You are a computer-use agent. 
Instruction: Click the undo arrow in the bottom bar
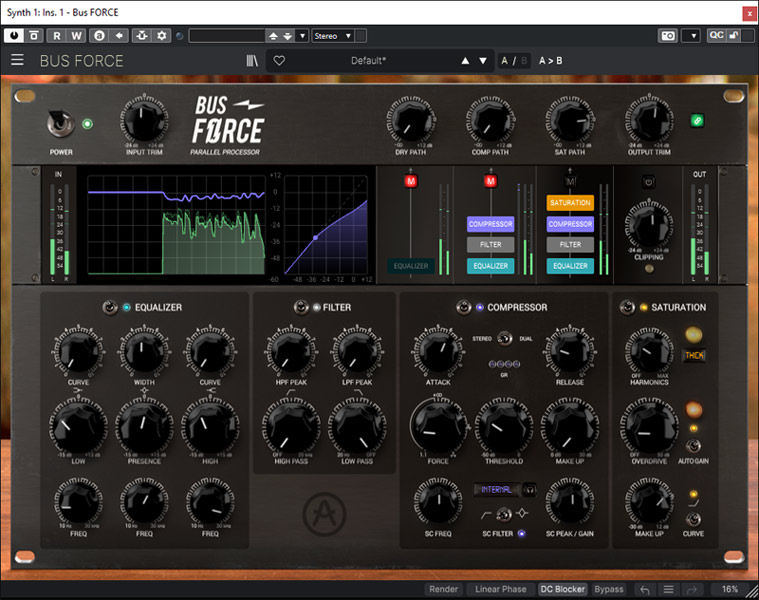pos(646,589)
